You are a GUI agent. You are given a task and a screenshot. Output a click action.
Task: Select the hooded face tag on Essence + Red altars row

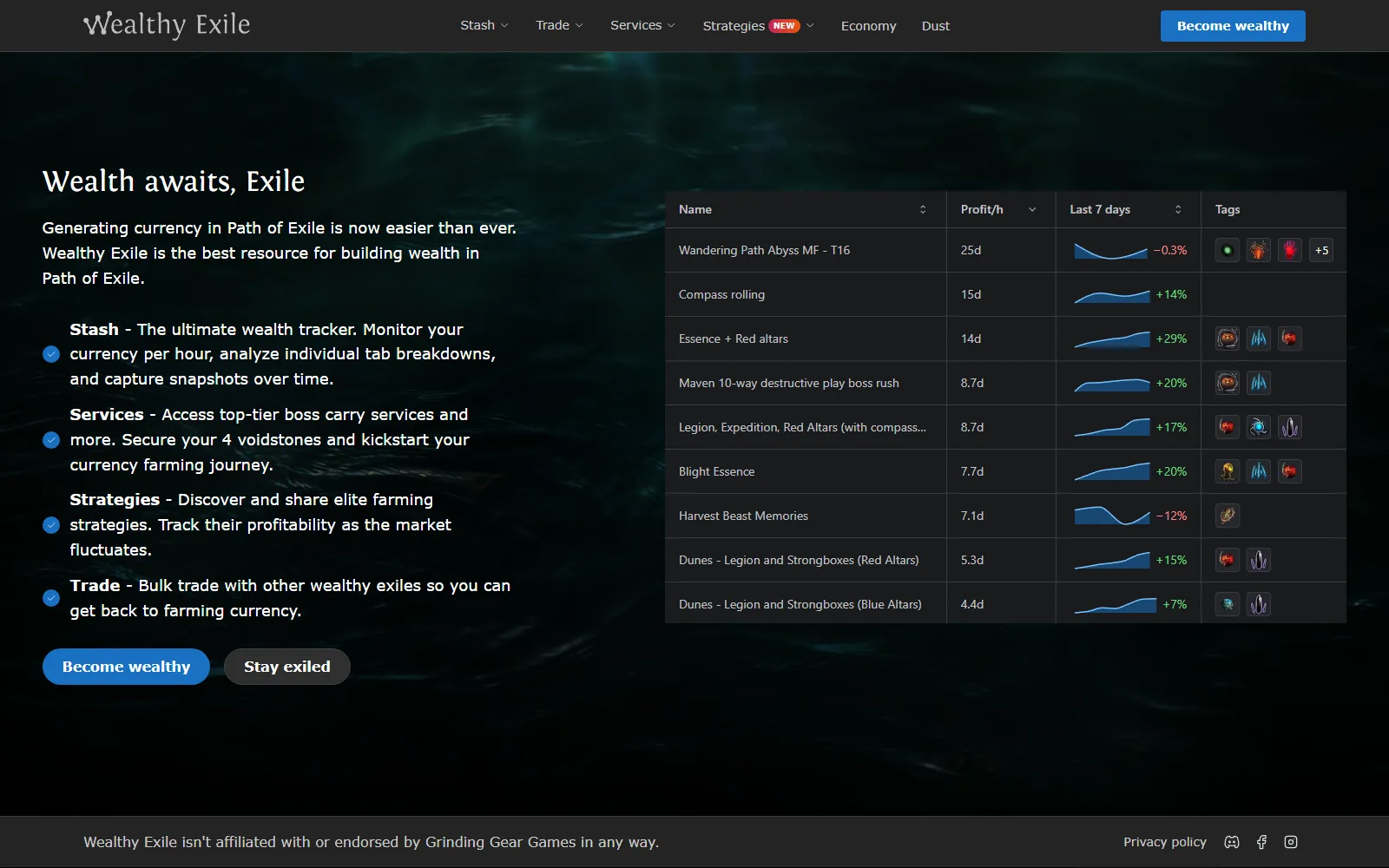1228,339
